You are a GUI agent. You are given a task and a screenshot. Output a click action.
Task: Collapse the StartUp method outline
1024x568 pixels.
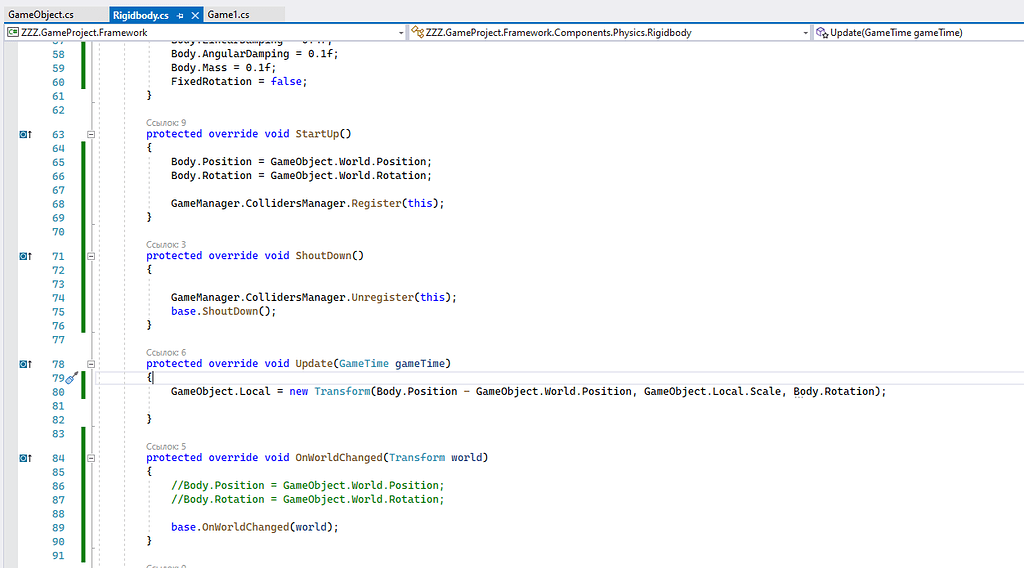91,134
